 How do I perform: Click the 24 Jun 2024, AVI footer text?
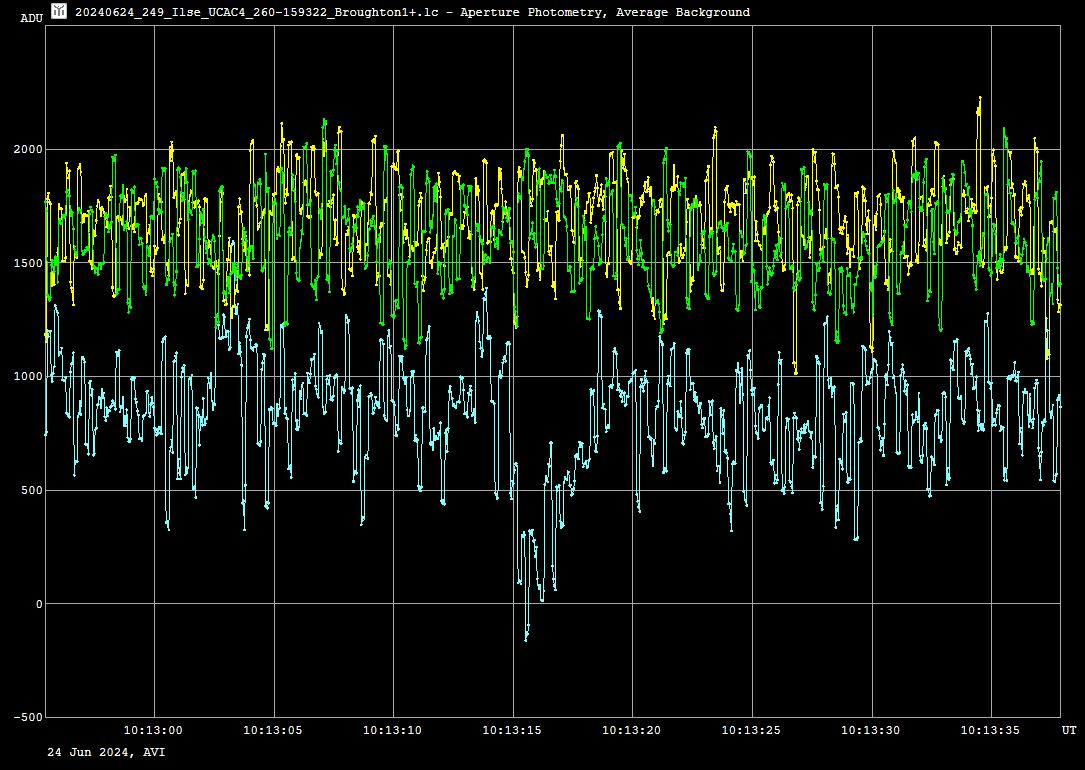click(x=106, y=752)
